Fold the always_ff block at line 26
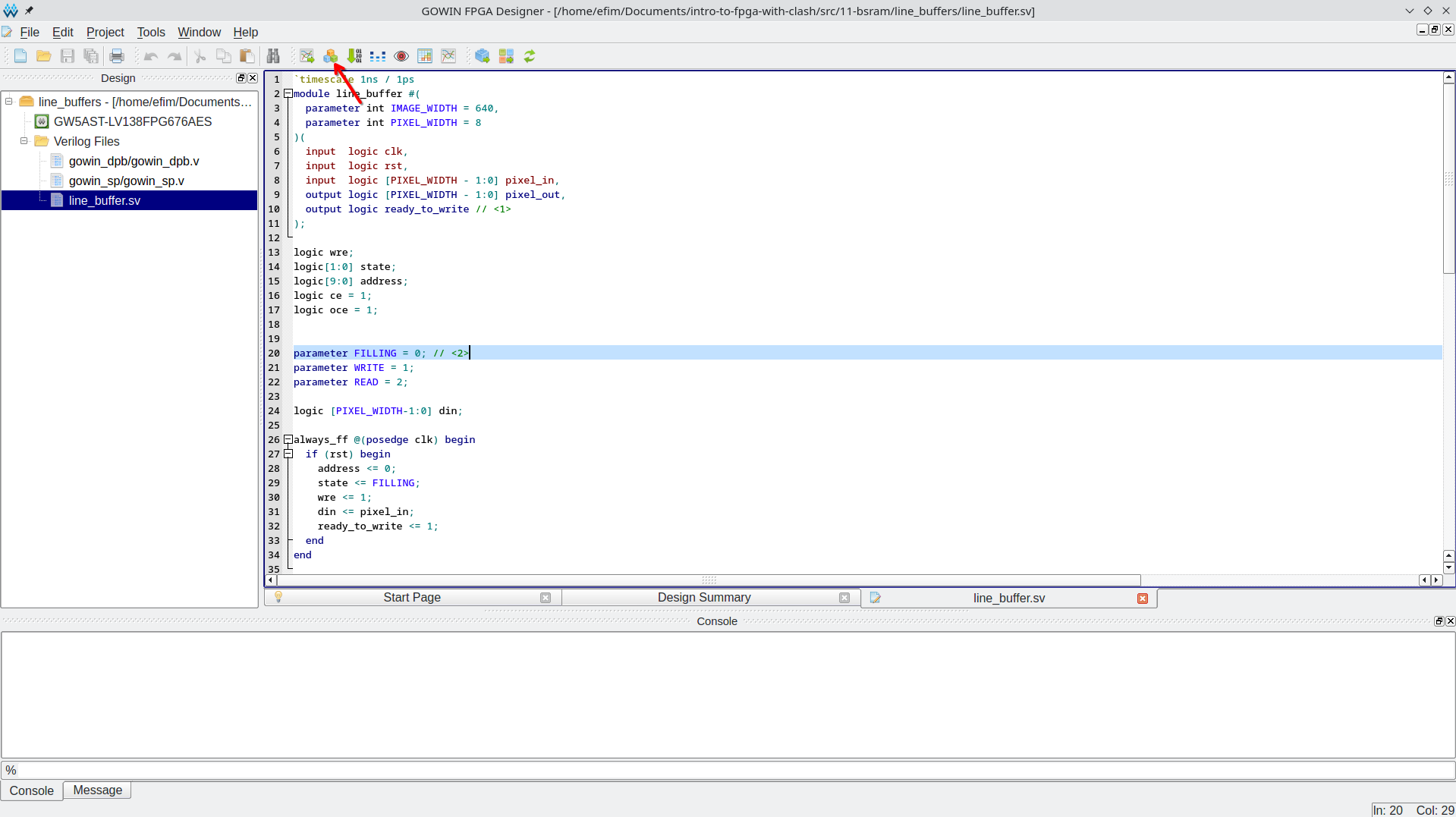 point(288,439)
